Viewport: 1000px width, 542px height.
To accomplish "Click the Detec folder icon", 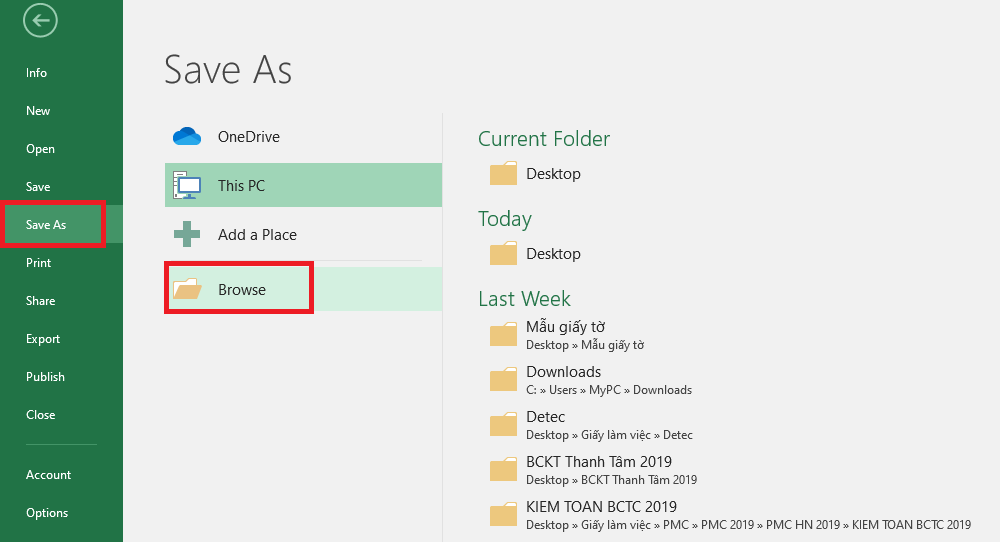I will pyautogui.click(x=503, y=425).
